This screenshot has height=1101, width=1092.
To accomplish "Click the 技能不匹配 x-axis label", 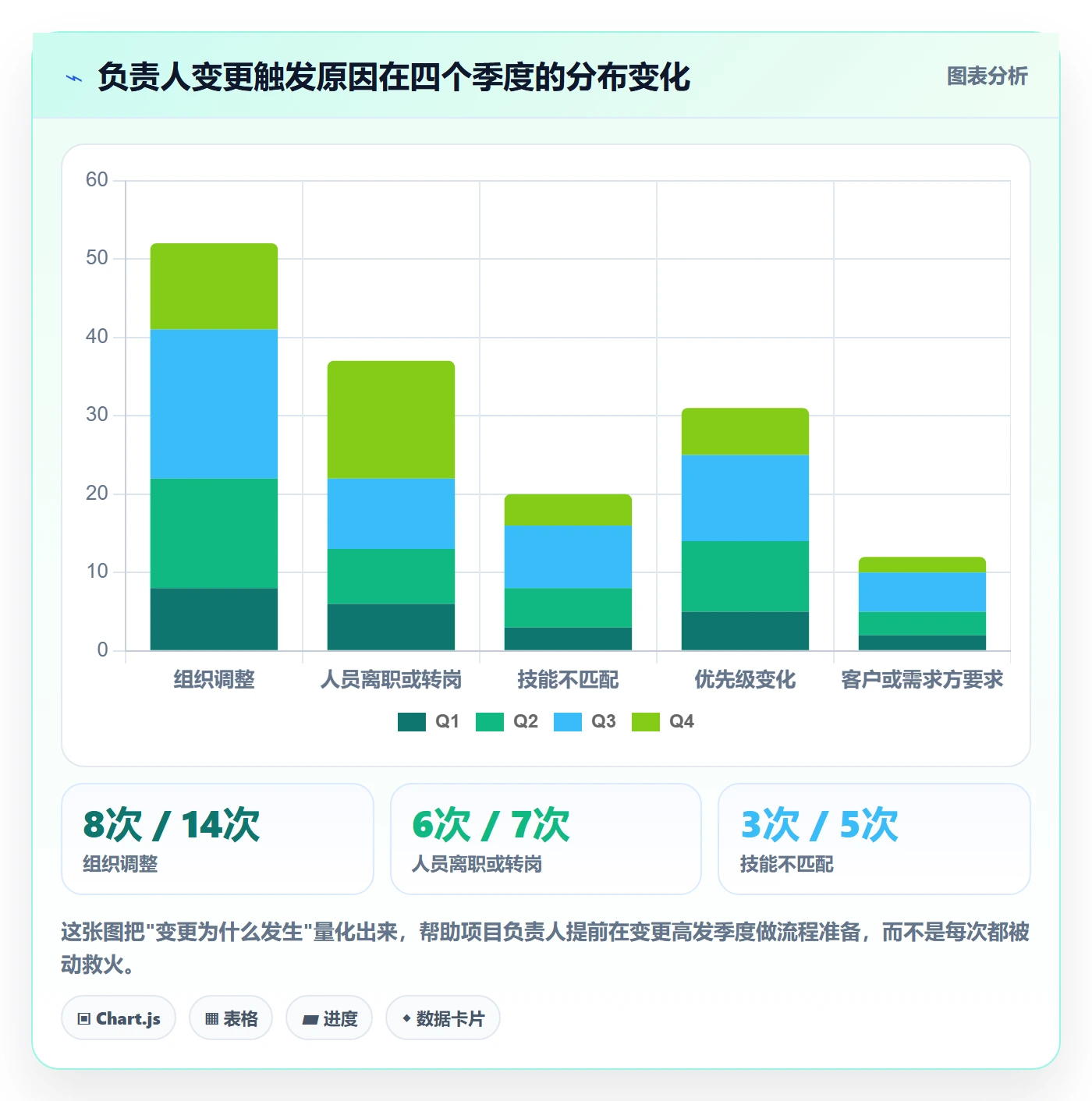I will pos(568,679).
